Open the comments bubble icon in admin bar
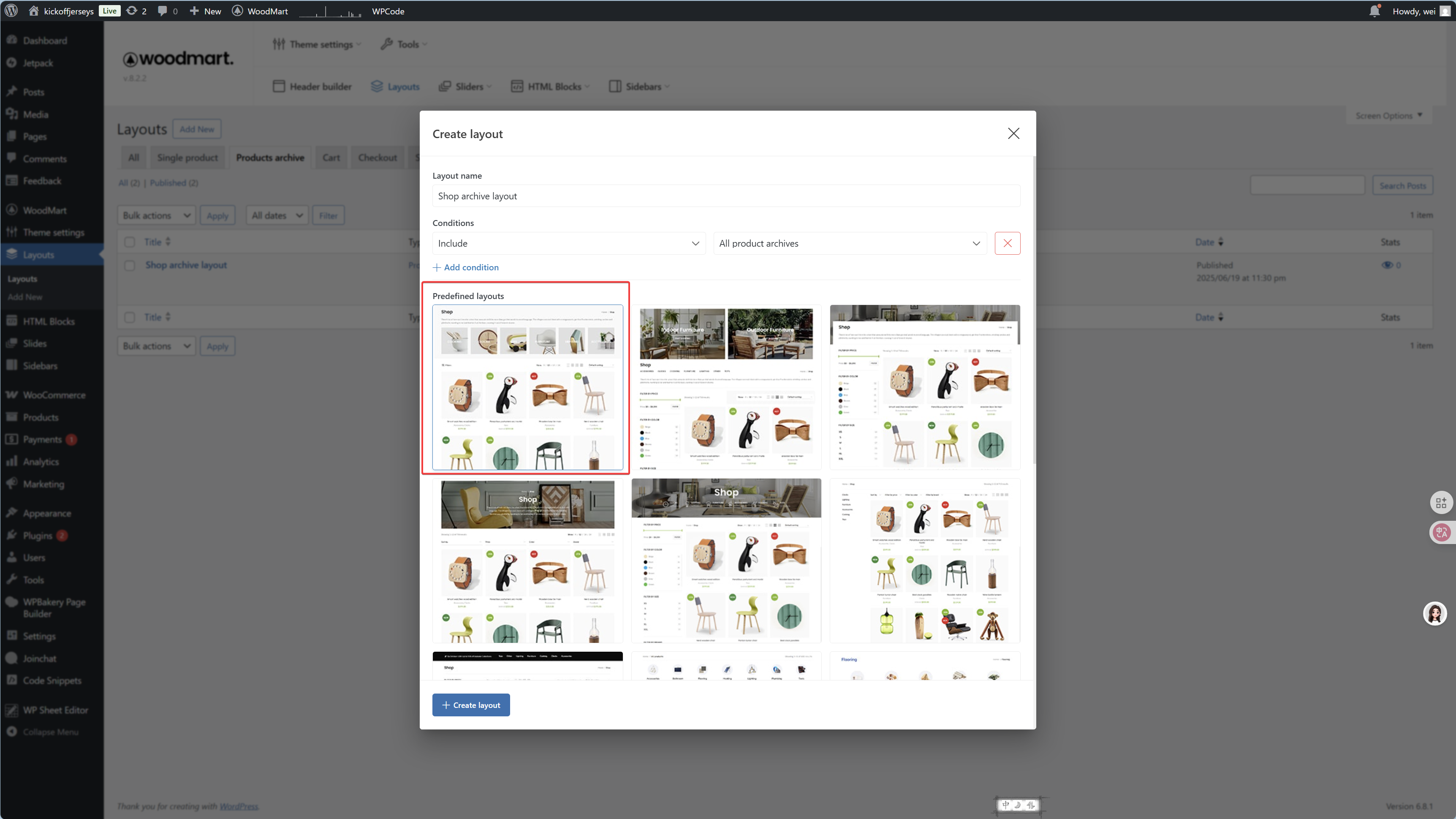 click(x=162, y=11)
